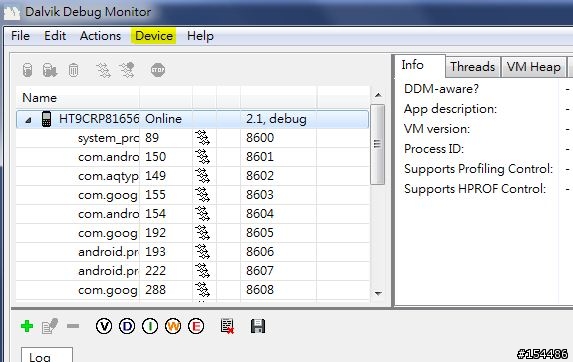The image size is (573, 362).
Task: Select the com.andro process with PID 150
Action: pos(193,157)
